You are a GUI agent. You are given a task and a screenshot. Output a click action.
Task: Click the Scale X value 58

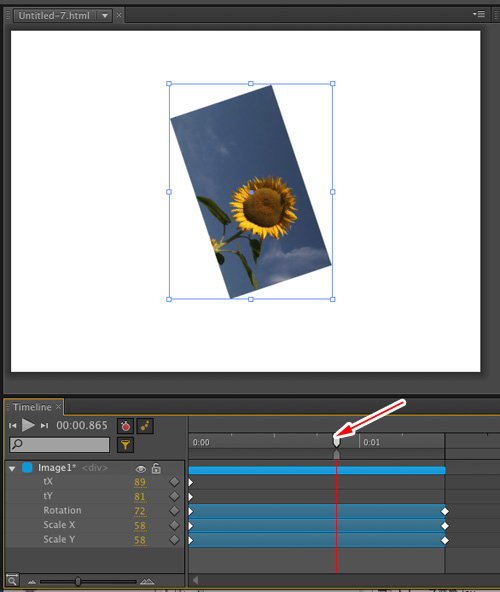[x=140, y=526]
